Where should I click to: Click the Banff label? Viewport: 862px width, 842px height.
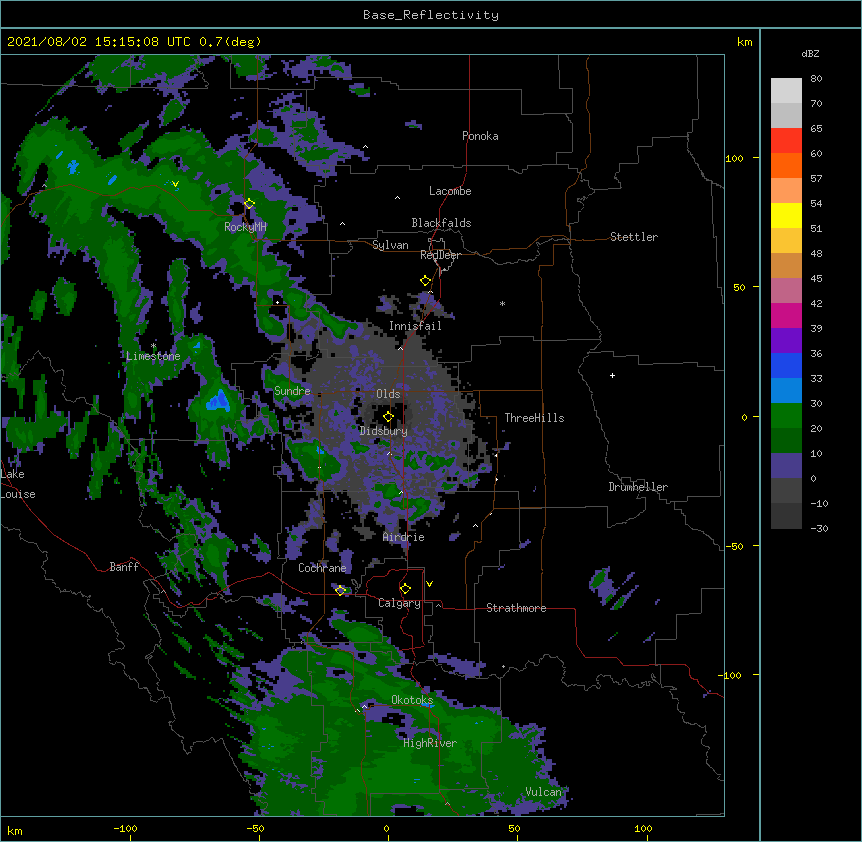point(124,567)
